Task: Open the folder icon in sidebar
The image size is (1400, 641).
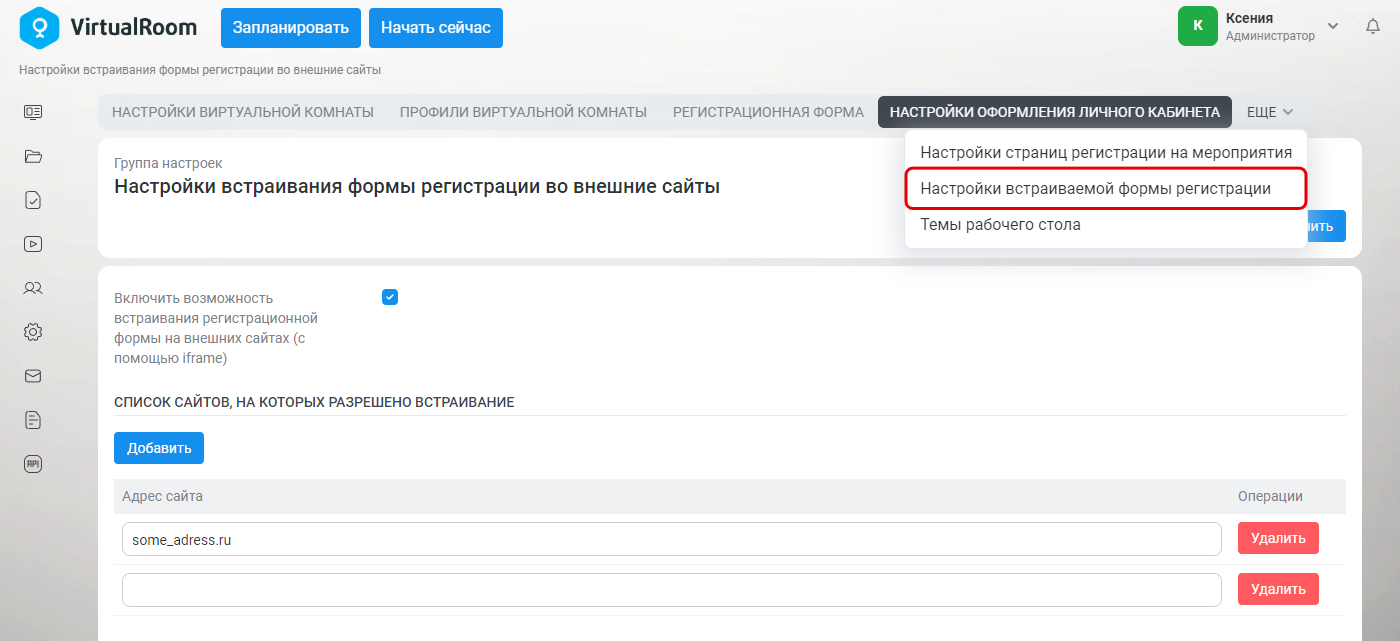Action: pyautogui.click(x=33, y=156)
